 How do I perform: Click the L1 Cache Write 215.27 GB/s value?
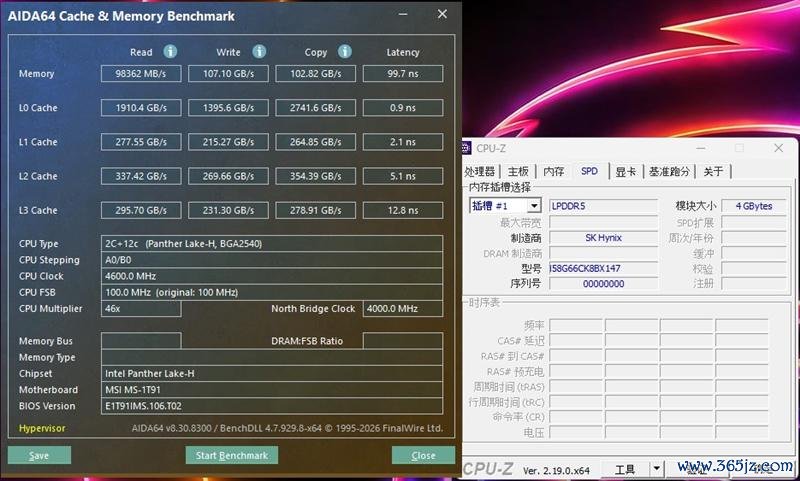pos(228,142)
